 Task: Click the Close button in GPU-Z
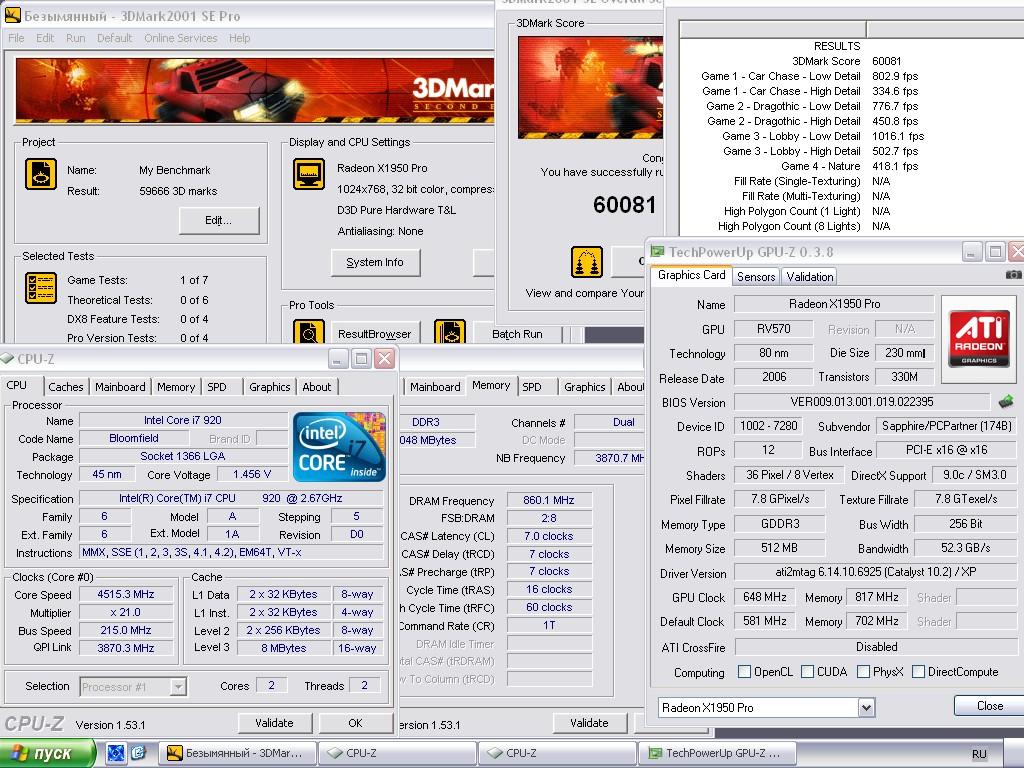point(989,706)
